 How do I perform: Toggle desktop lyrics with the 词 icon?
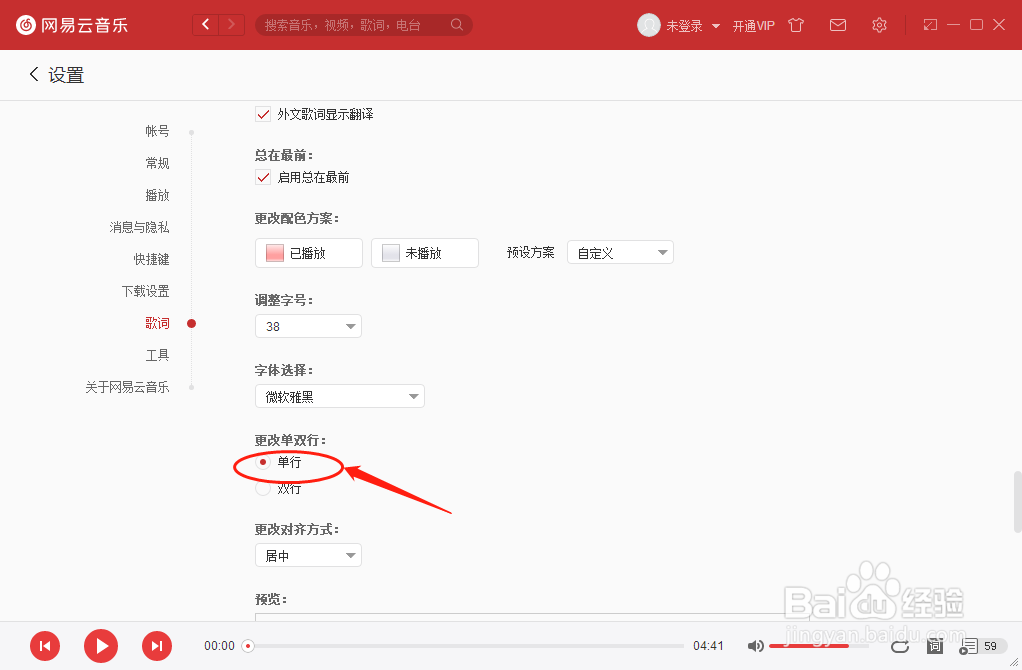pos(934,646)
